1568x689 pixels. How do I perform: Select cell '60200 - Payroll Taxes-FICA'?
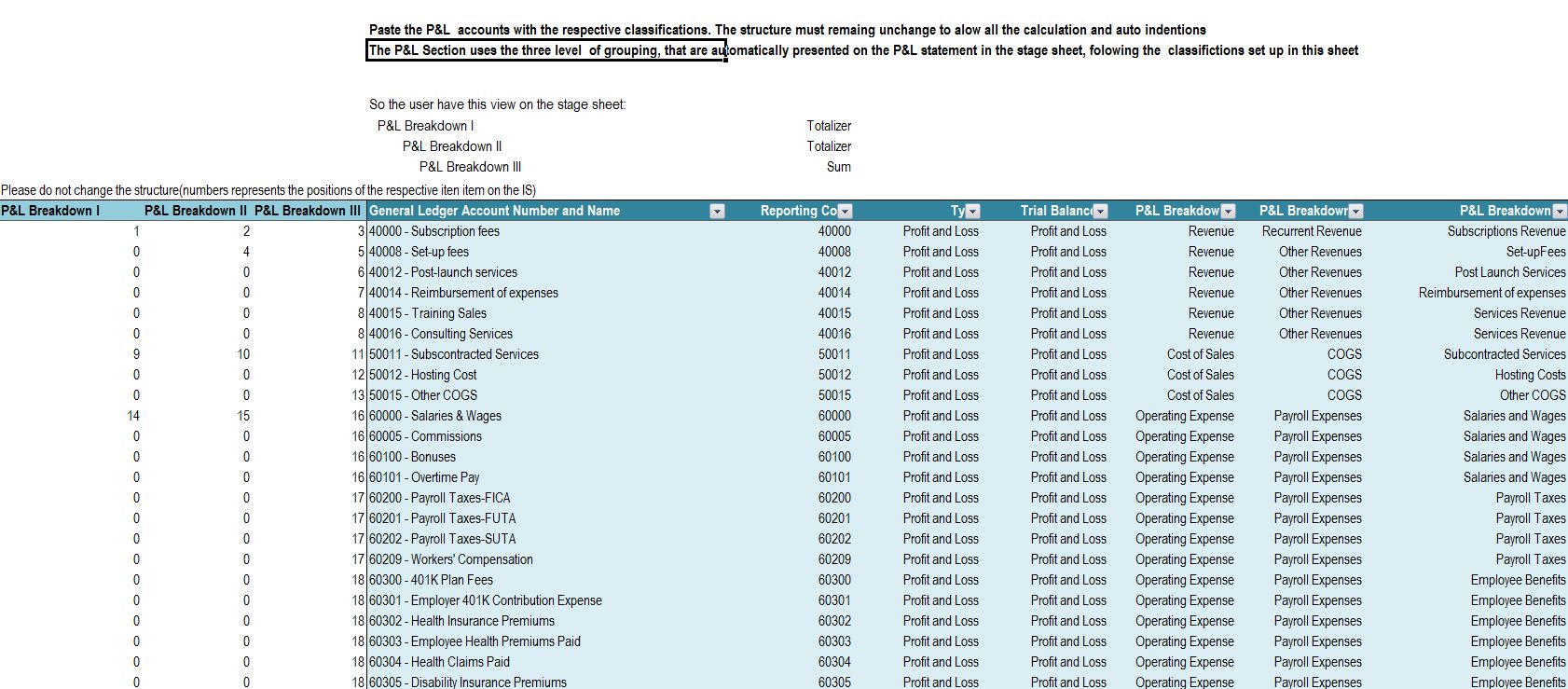tap(546, 498)
